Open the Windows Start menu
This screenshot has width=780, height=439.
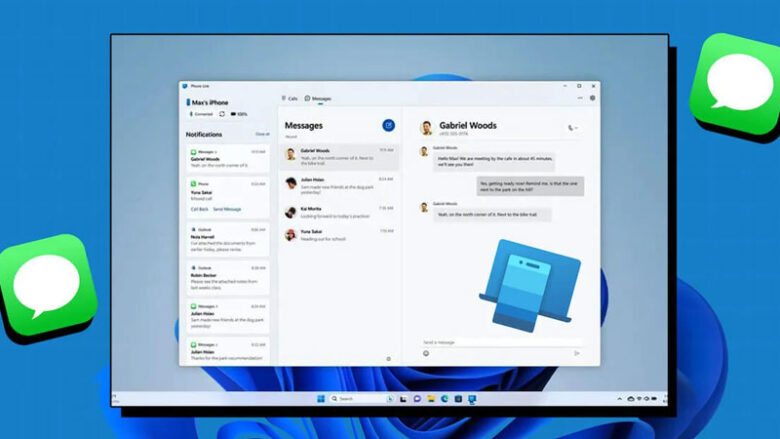pyautogui.click(x=321, y=399)
